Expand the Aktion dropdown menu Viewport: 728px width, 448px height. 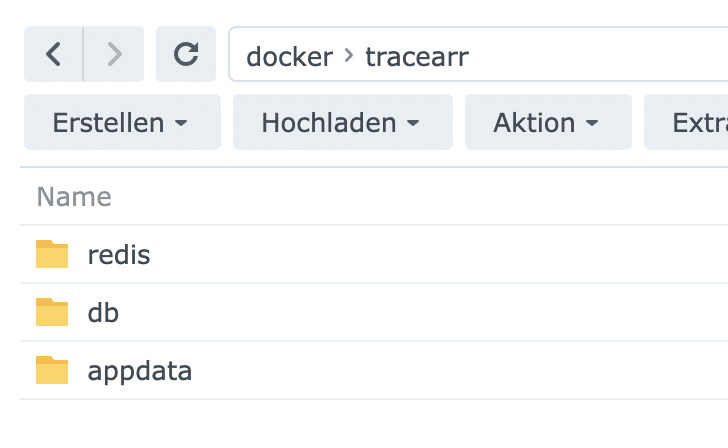pos(547,123)
